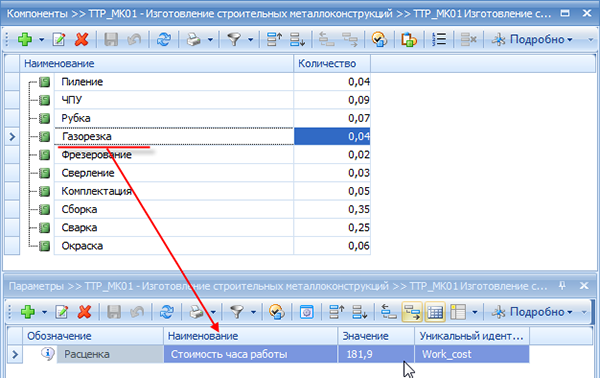Select the Стоимость часа работы cell

click(251, 354)
